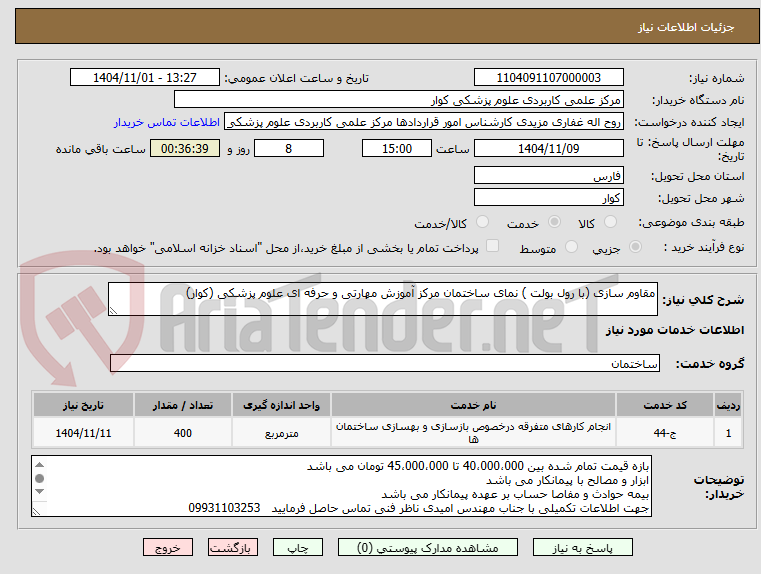
Task: Click the شرح کلی نیاز description textarea
Action: [x=382, y=299]
